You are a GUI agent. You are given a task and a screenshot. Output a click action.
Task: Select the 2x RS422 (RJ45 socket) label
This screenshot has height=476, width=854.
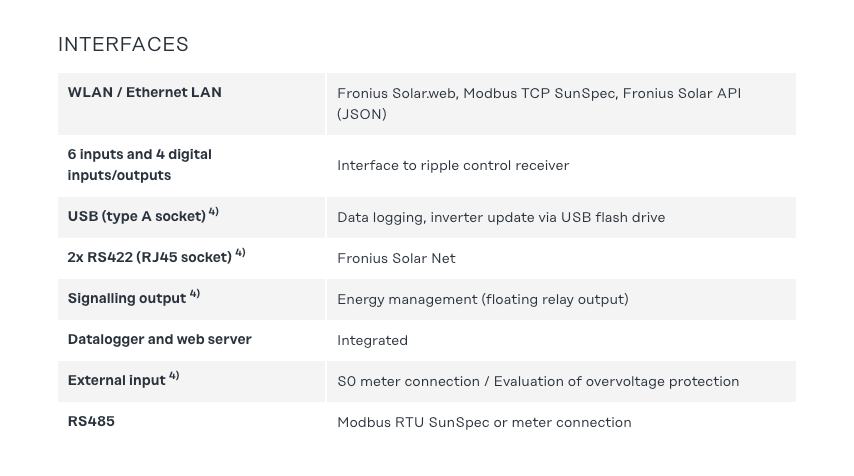tap(150, 257)
